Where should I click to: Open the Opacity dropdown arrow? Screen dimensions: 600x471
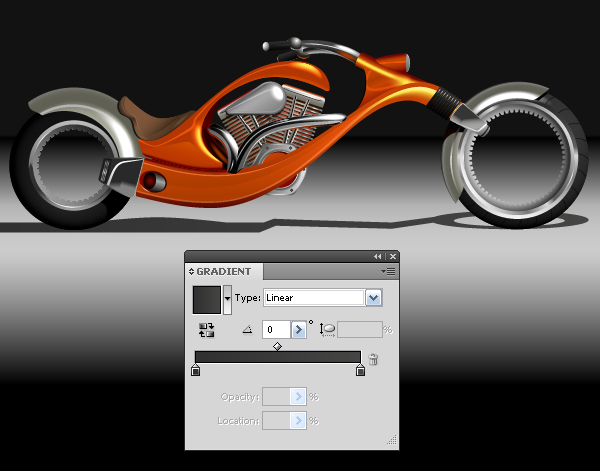298,397
